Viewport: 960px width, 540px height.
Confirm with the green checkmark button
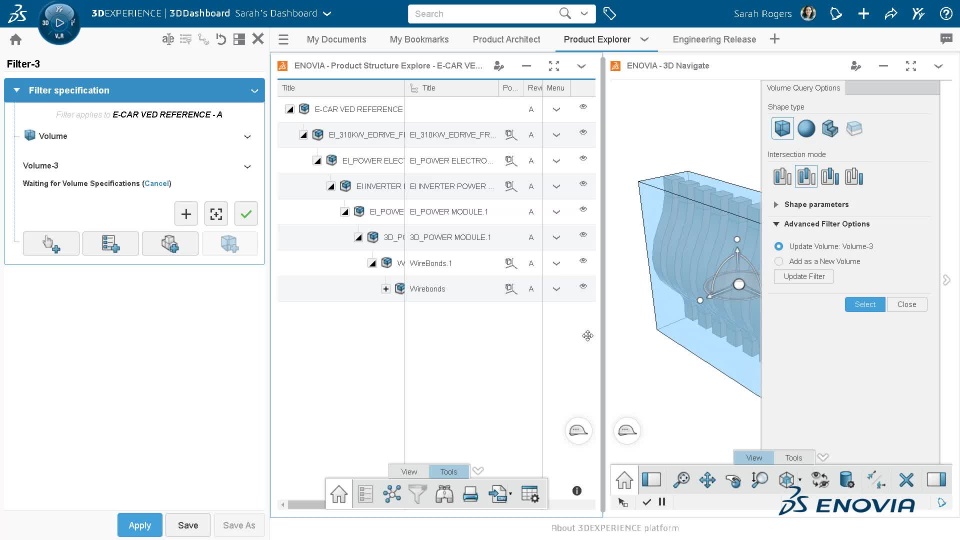tap(246, 214)
